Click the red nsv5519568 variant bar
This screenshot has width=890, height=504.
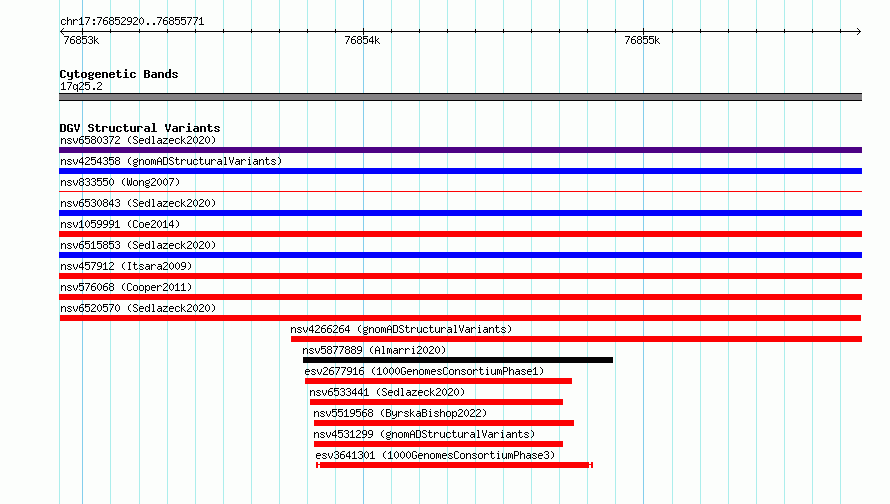click(444, 423)
